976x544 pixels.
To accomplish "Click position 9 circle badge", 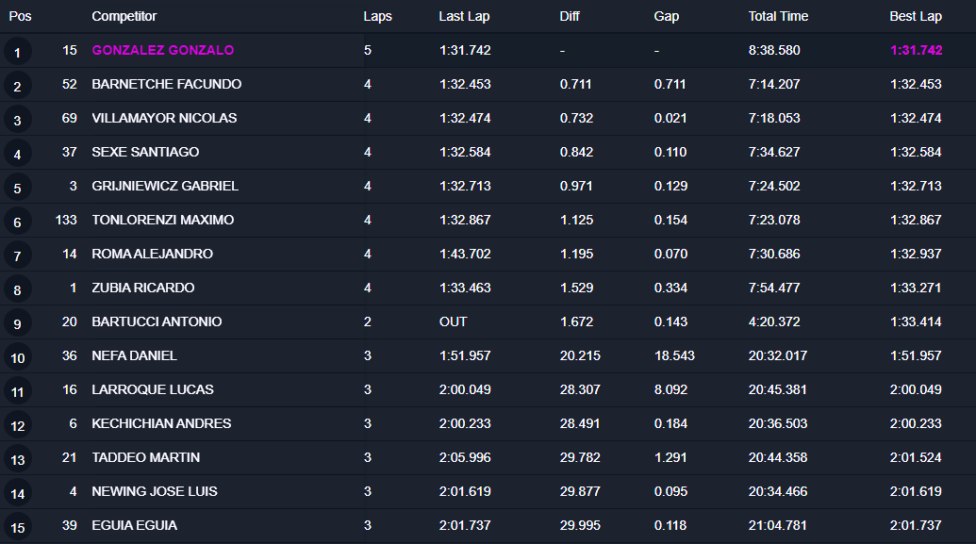I will tap(17, 324).
